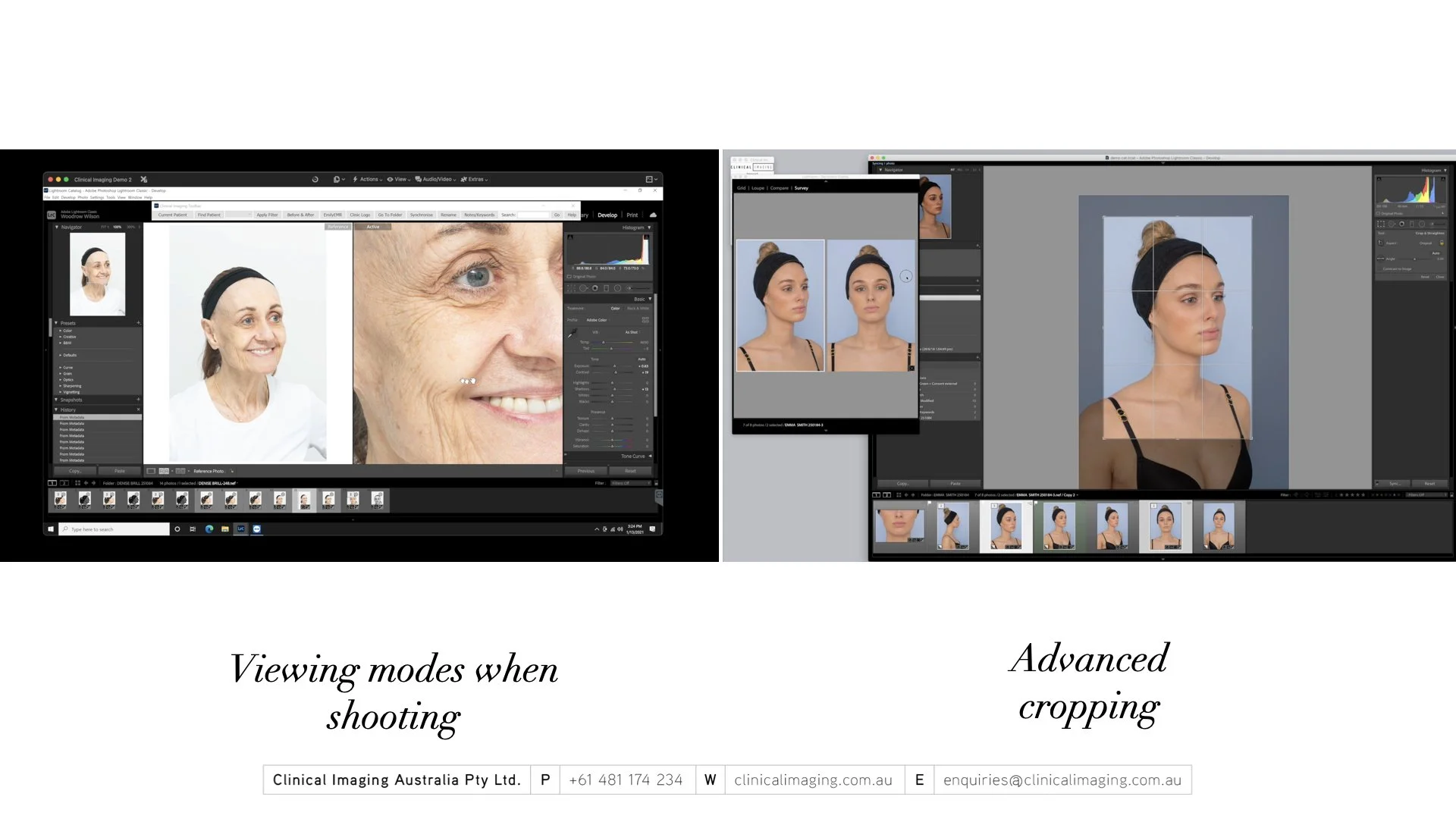Expand the Tone Curve panel

click(650, 457)
